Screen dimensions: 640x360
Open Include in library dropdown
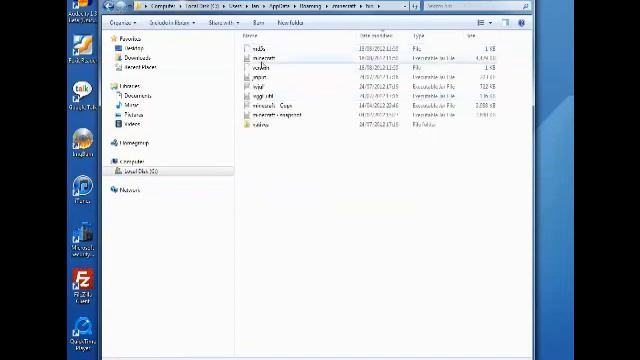pyautogui.click(x=172, y=23)
